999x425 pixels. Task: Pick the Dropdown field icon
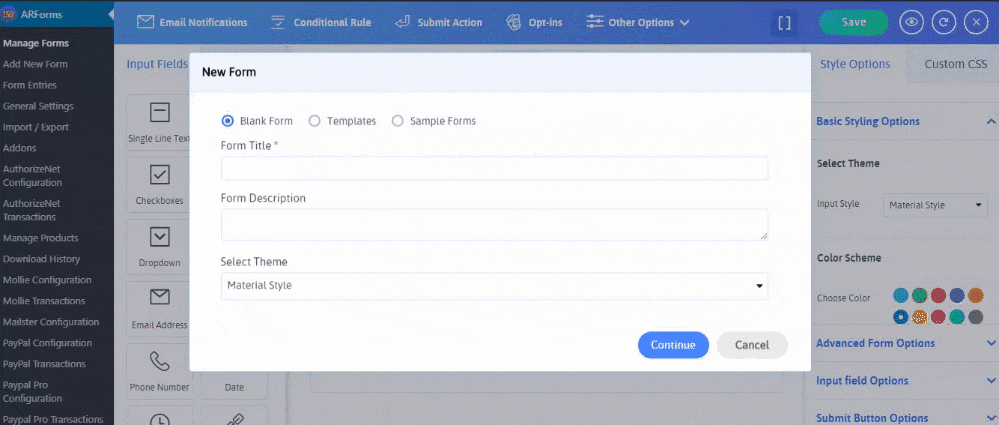(159, 238)
